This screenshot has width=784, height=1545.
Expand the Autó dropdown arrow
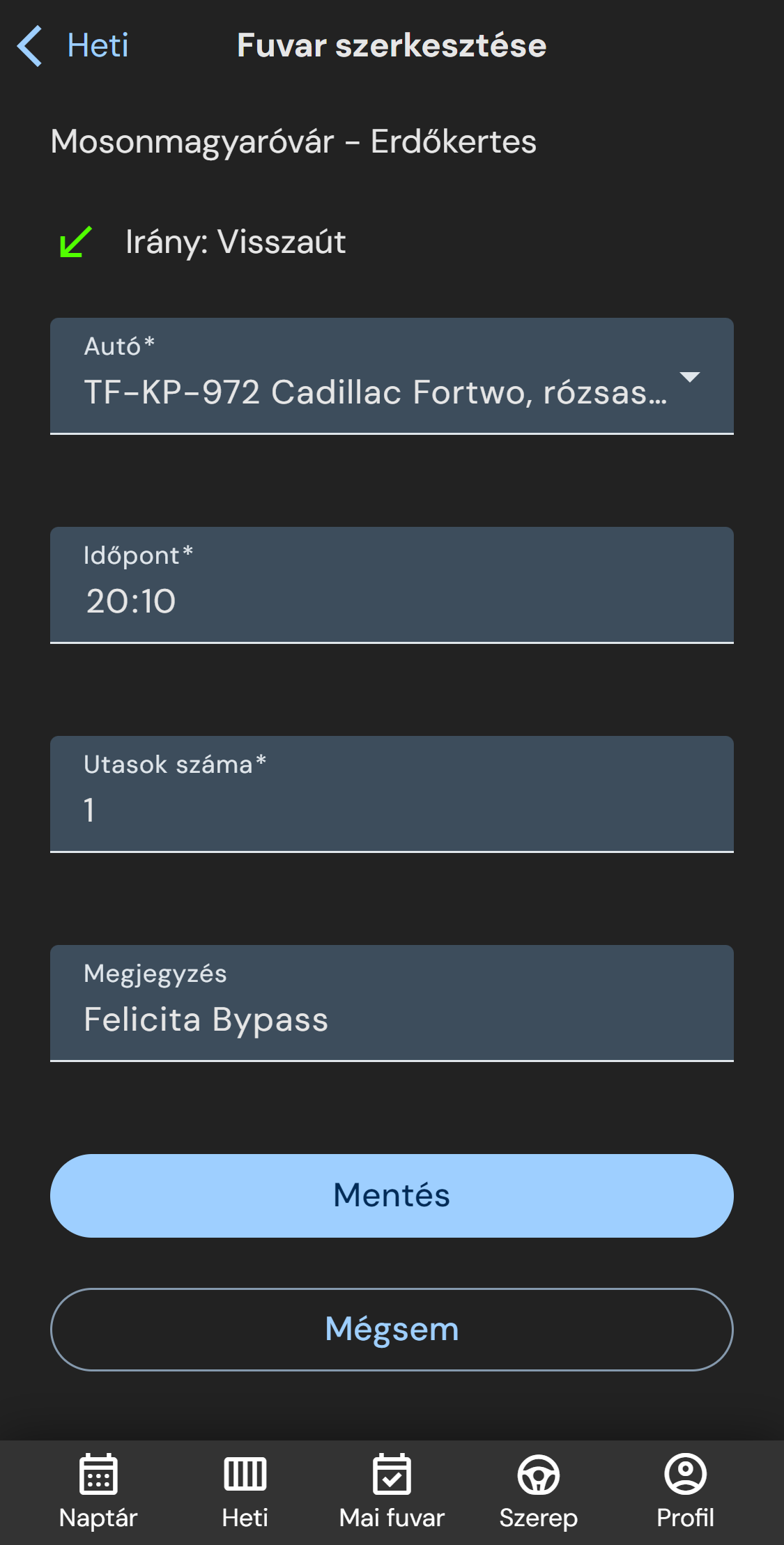(689, 377)
